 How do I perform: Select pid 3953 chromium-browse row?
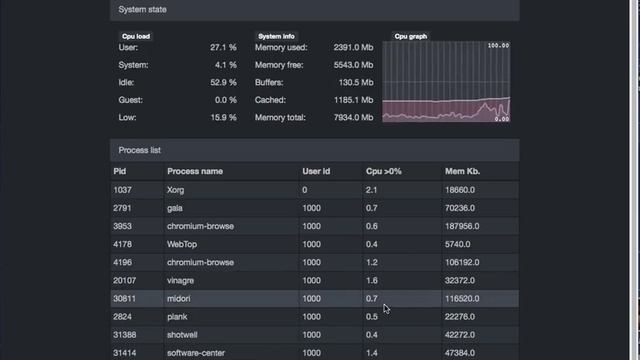pyautogui.click(x=314, y=226)
